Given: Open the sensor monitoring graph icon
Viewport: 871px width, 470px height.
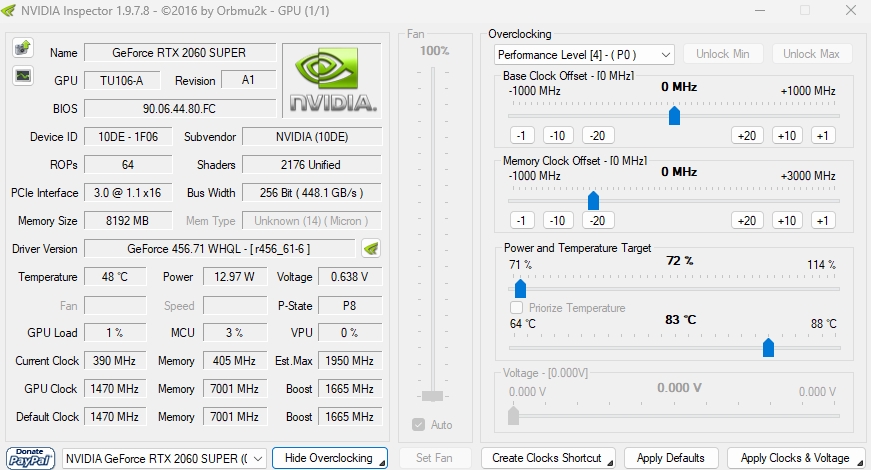Looking at the screenshot, I should (x=23, y=76).
